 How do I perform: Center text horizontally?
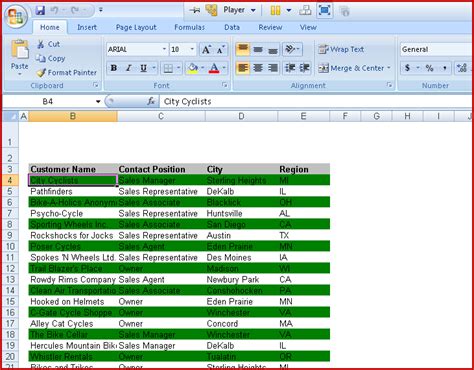coord(258,68)
